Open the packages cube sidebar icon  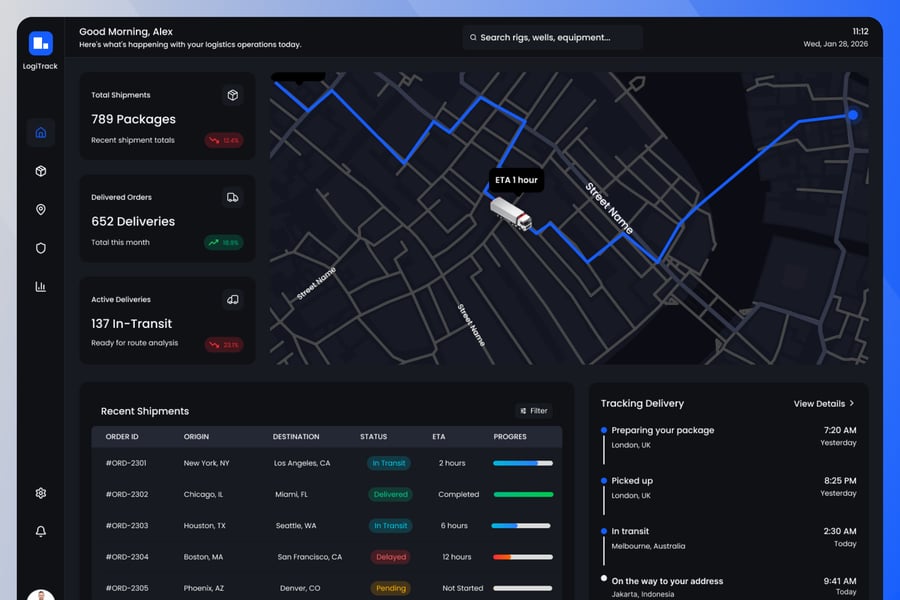[41, 171]
